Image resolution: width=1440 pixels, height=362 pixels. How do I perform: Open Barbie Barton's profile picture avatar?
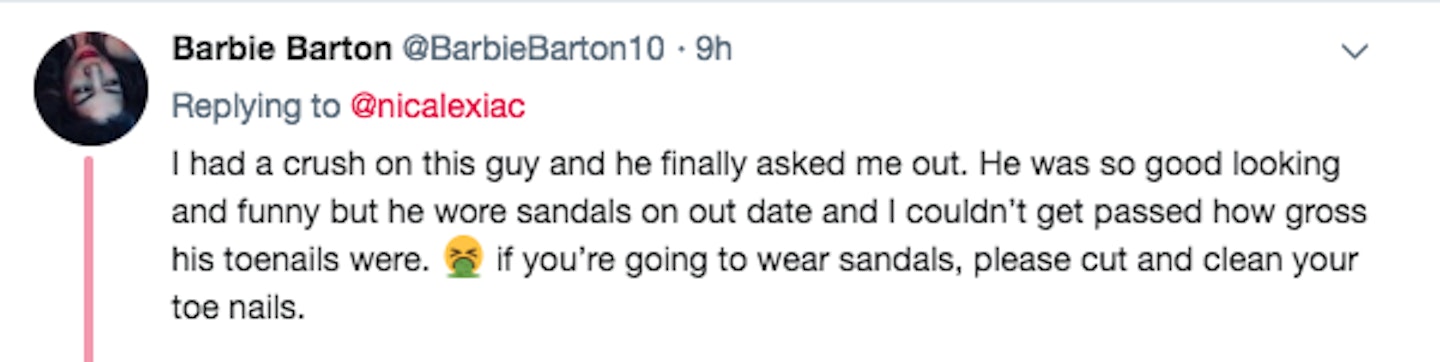point(91,88)
